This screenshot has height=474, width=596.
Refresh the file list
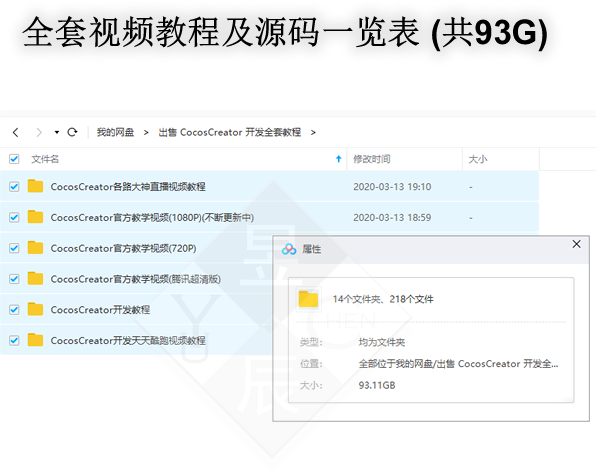(x=72, y=132)
